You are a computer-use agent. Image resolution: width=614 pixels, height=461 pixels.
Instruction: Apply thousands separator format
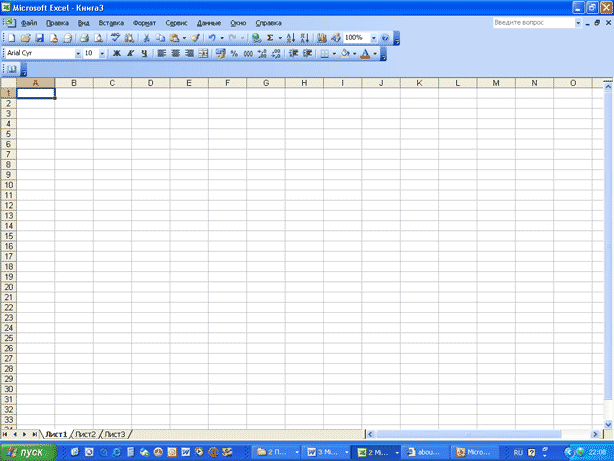coord(248,53)
